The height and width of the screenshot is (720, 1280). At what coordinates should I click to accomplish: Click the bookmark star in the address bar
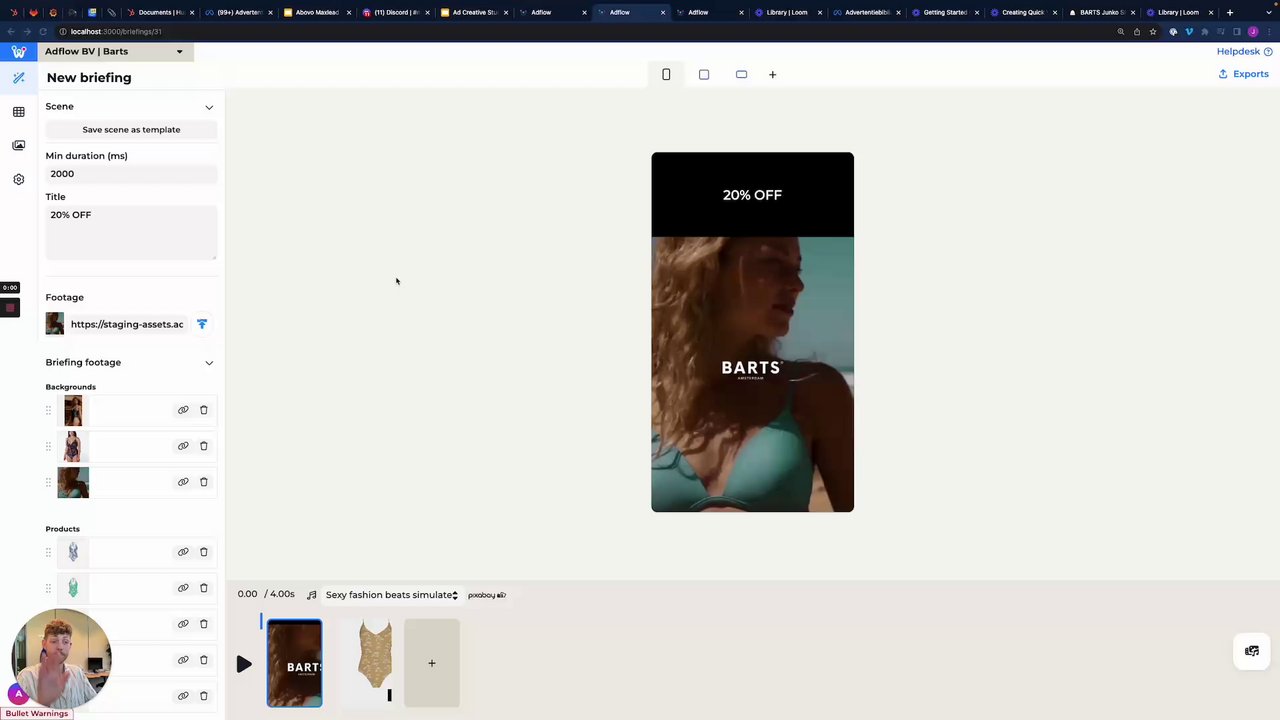click(1153, 32)
